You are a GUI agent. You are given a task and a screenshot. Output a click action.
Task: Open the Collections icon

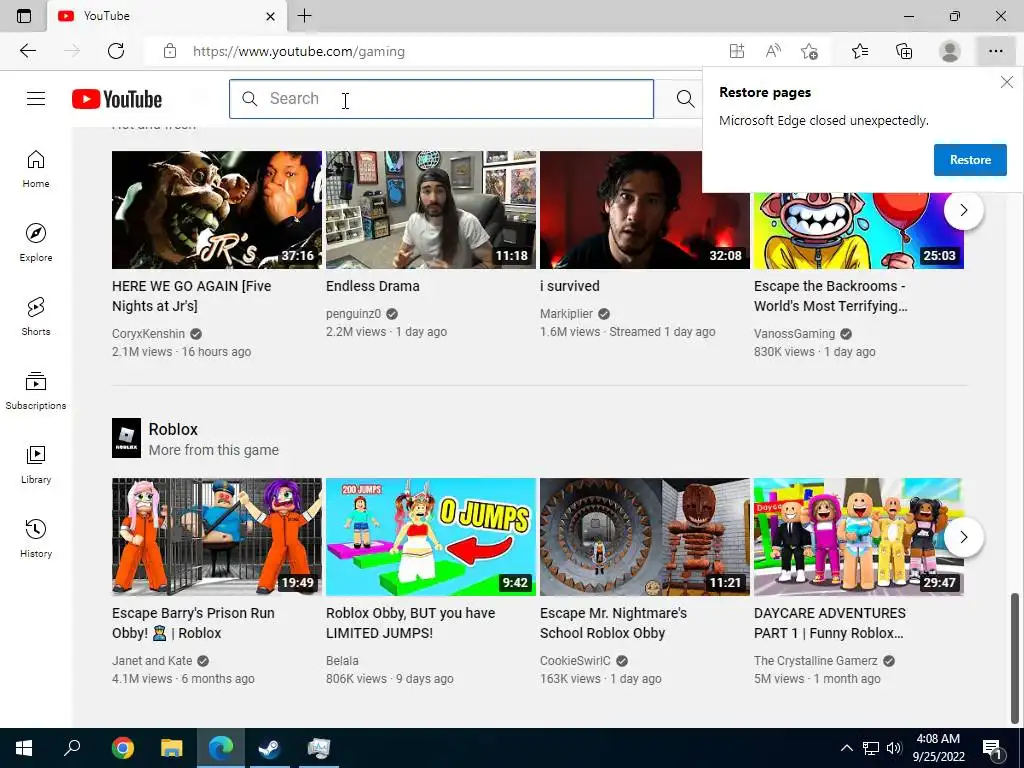[x=904, y=51]
